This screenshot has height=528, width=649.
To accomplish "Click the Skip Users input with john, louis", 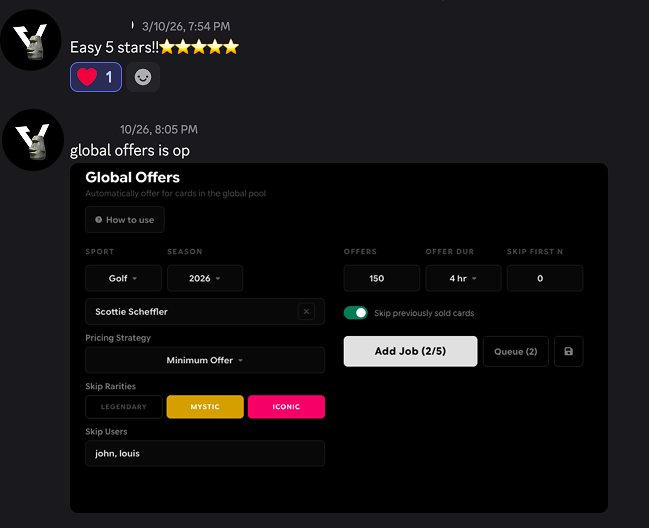I will coord(205,454).
